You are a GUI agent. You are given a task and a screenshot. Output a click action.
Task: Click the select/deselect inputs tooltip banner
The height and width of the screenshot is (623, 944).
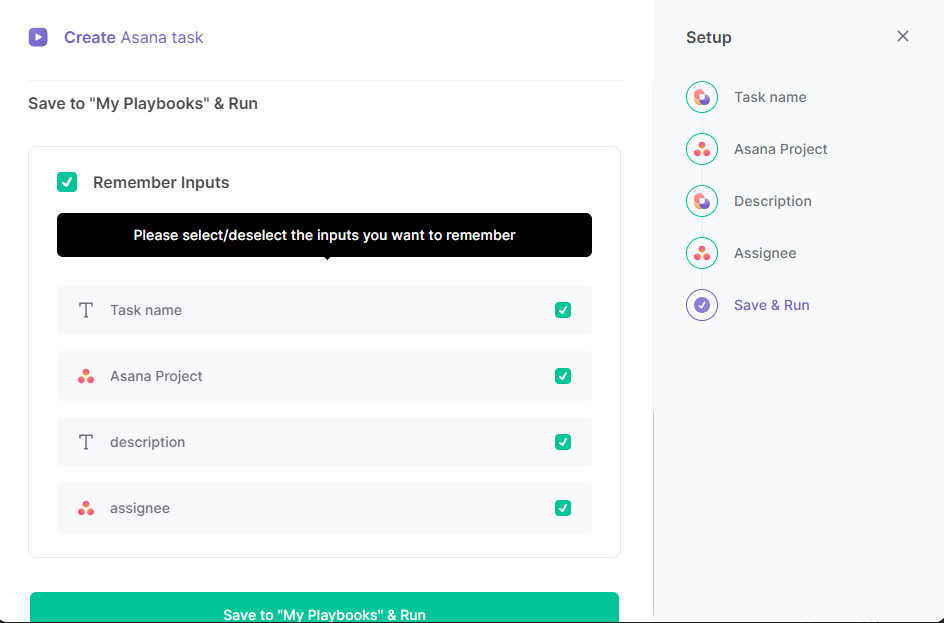click(324, 235)
